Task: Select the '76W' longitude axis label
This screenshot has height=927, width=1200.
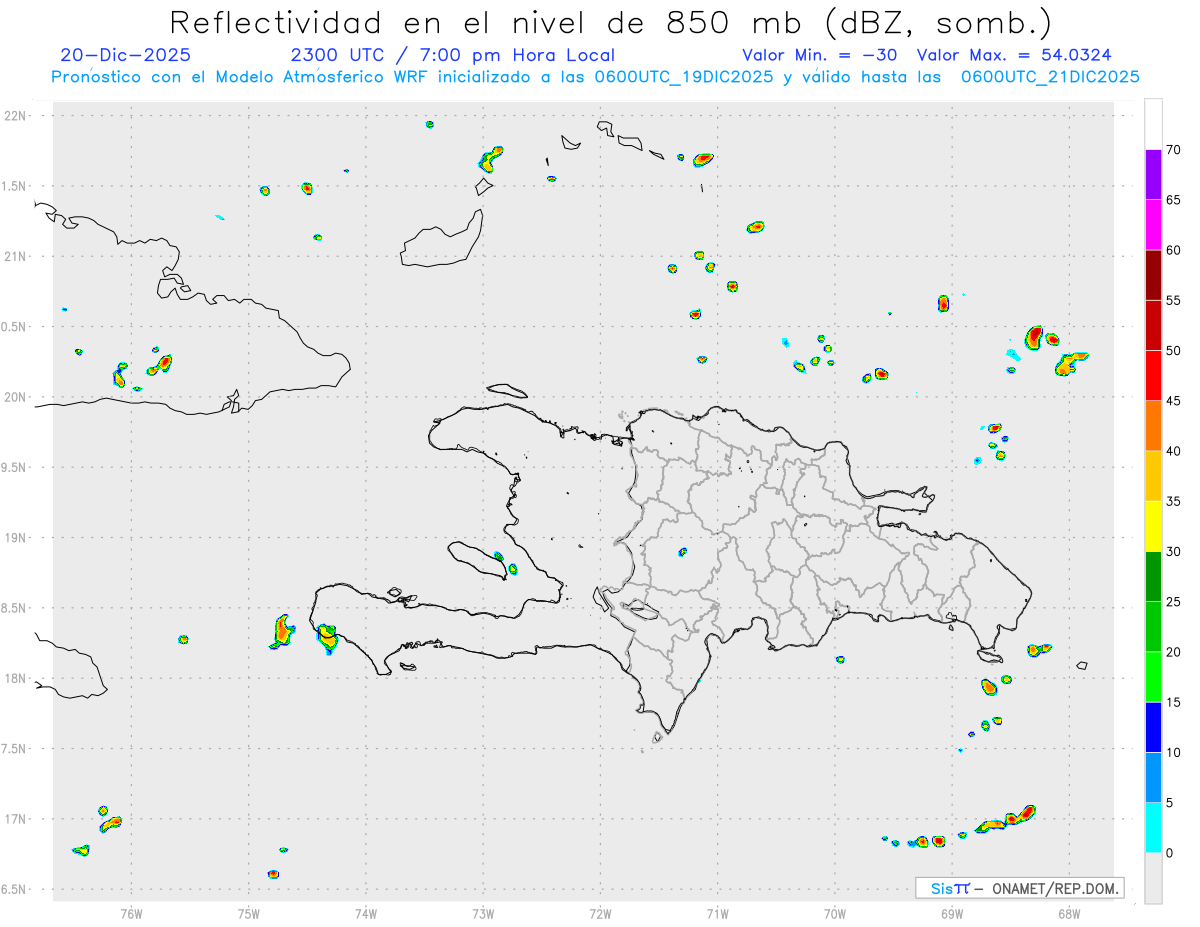Action: [x=131, y=914]
